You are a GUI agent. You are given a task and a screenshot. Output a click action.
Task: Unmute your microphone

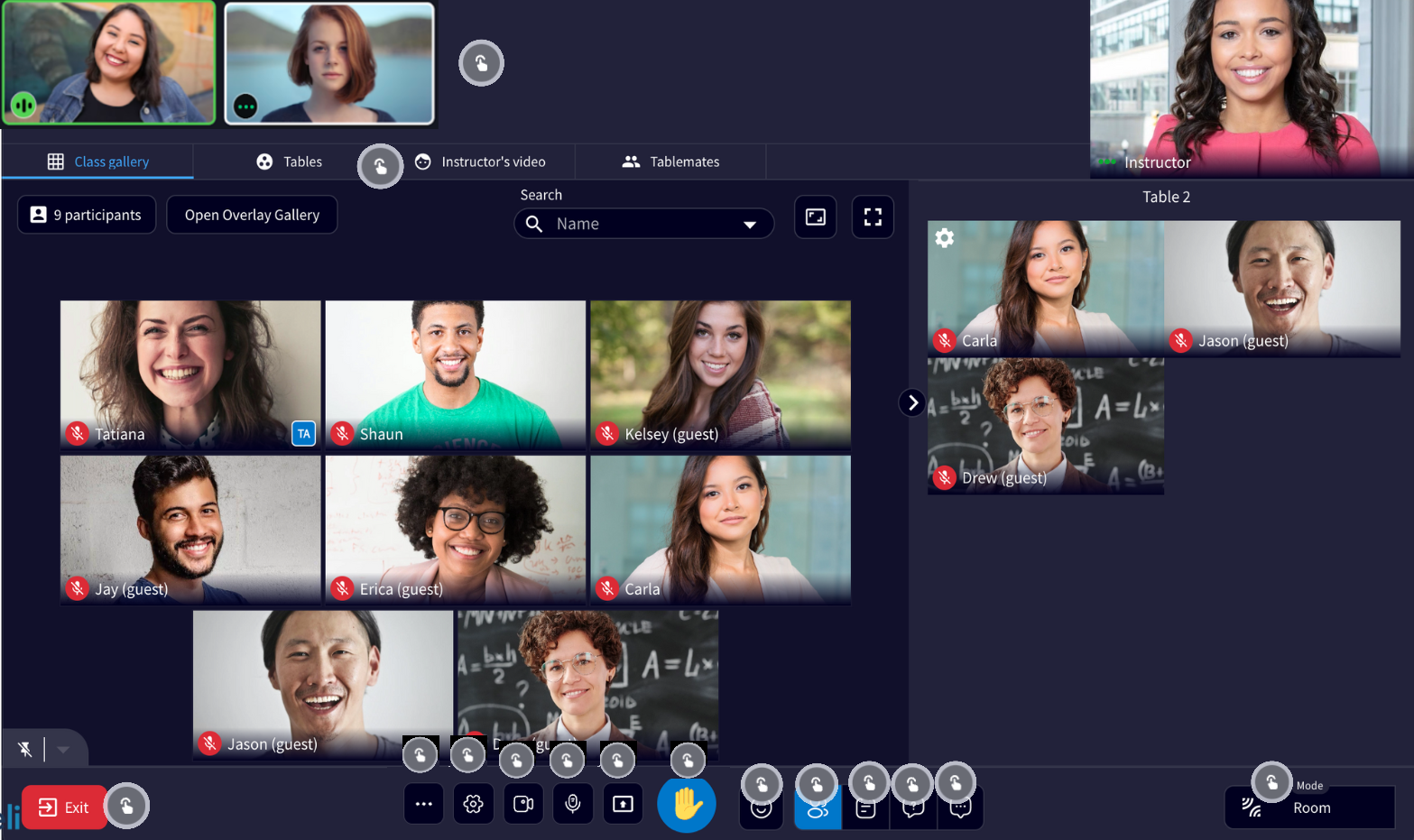[573, 803]
